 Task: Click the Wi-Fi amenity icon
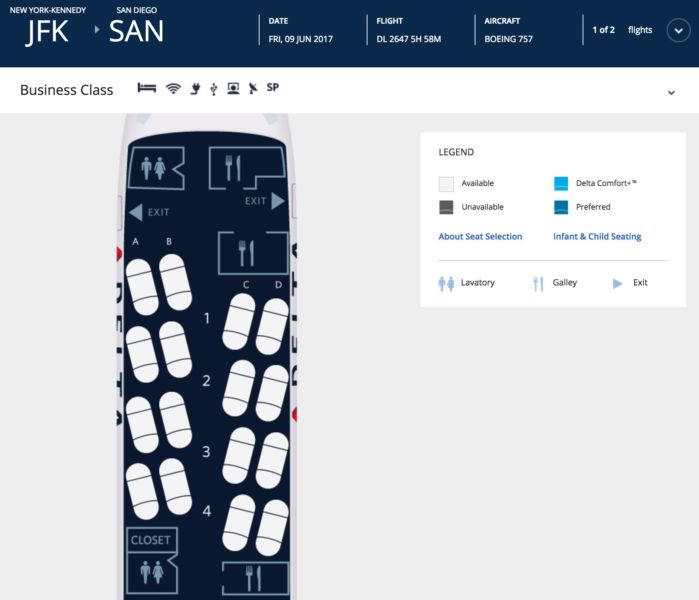click(173, 89)
